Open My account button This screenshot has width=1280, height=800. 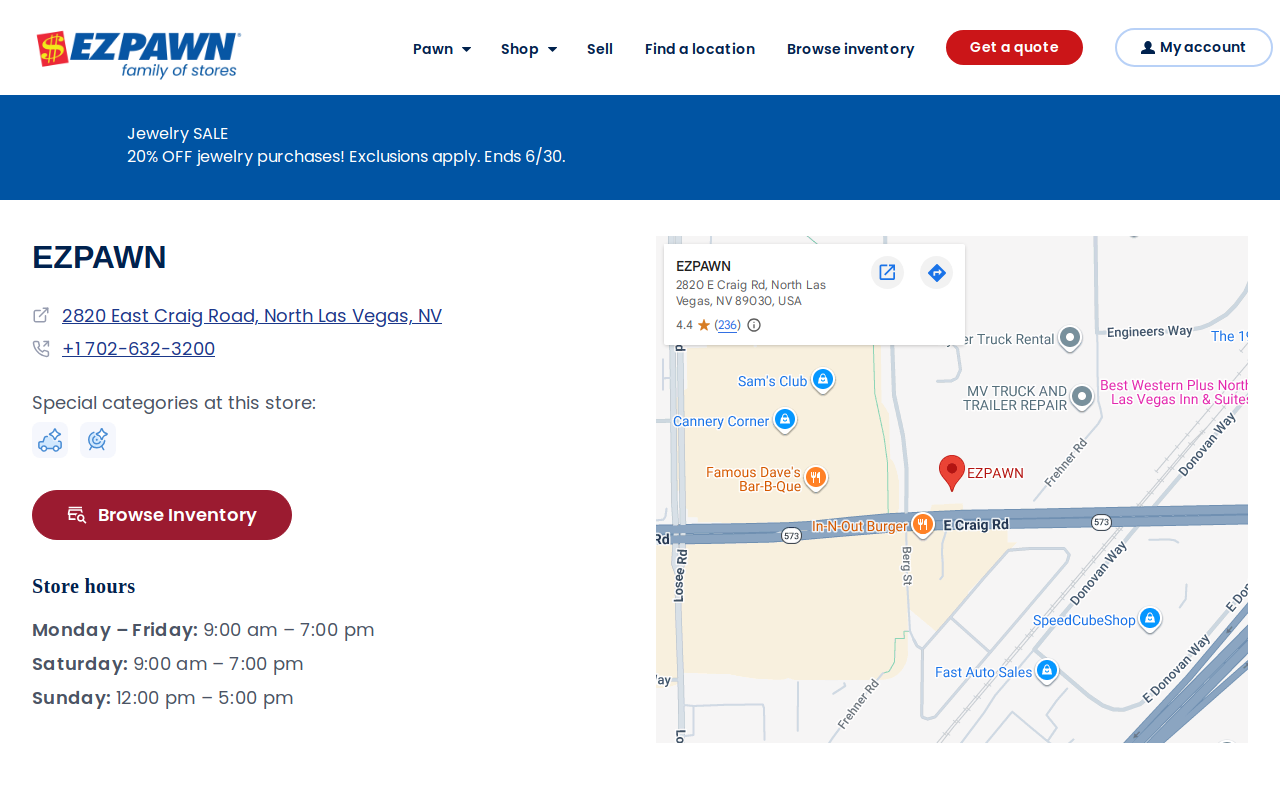[x=1193, y=48]
